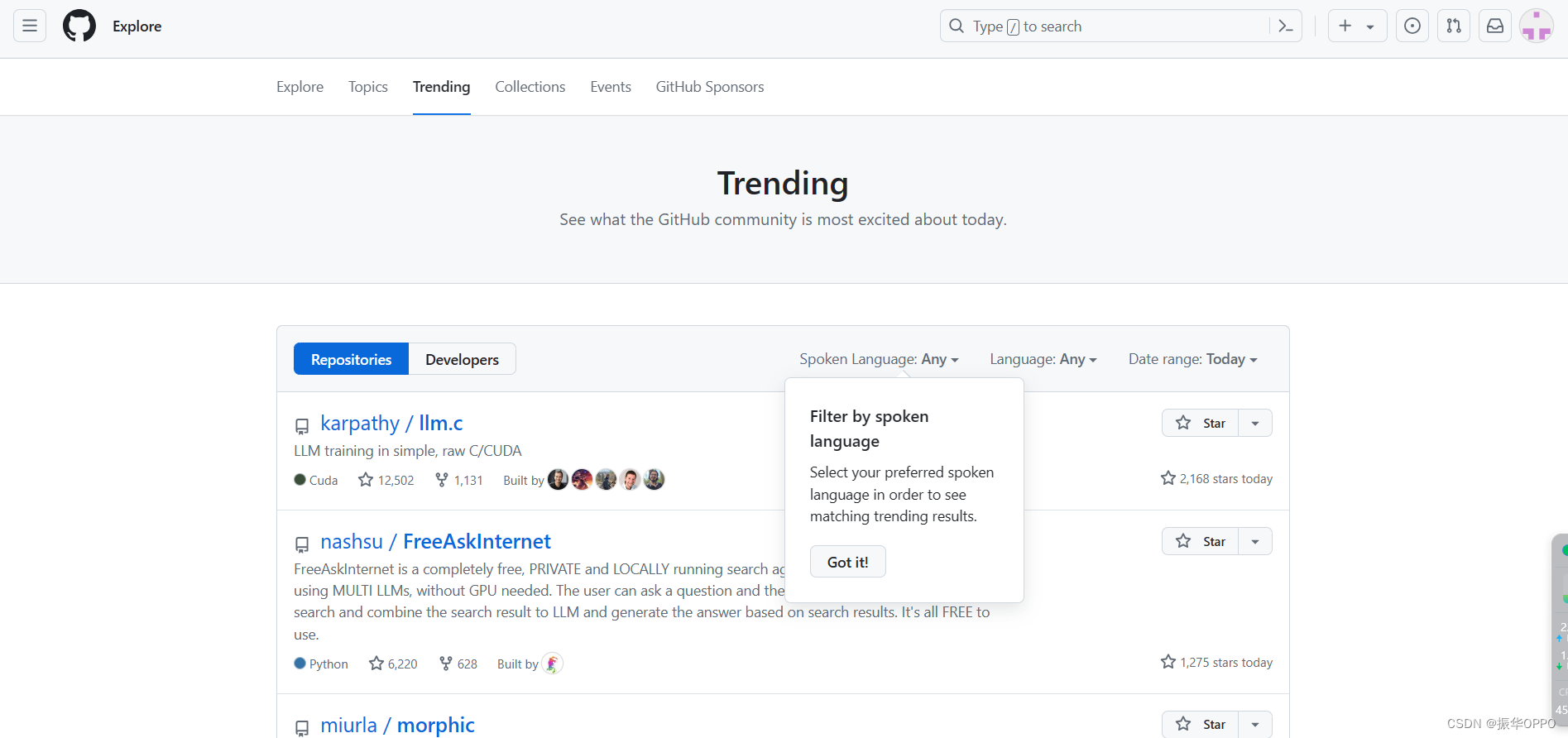1568x738 pixels.
Task: Select the Trending tab
Action: coord(442,87)
